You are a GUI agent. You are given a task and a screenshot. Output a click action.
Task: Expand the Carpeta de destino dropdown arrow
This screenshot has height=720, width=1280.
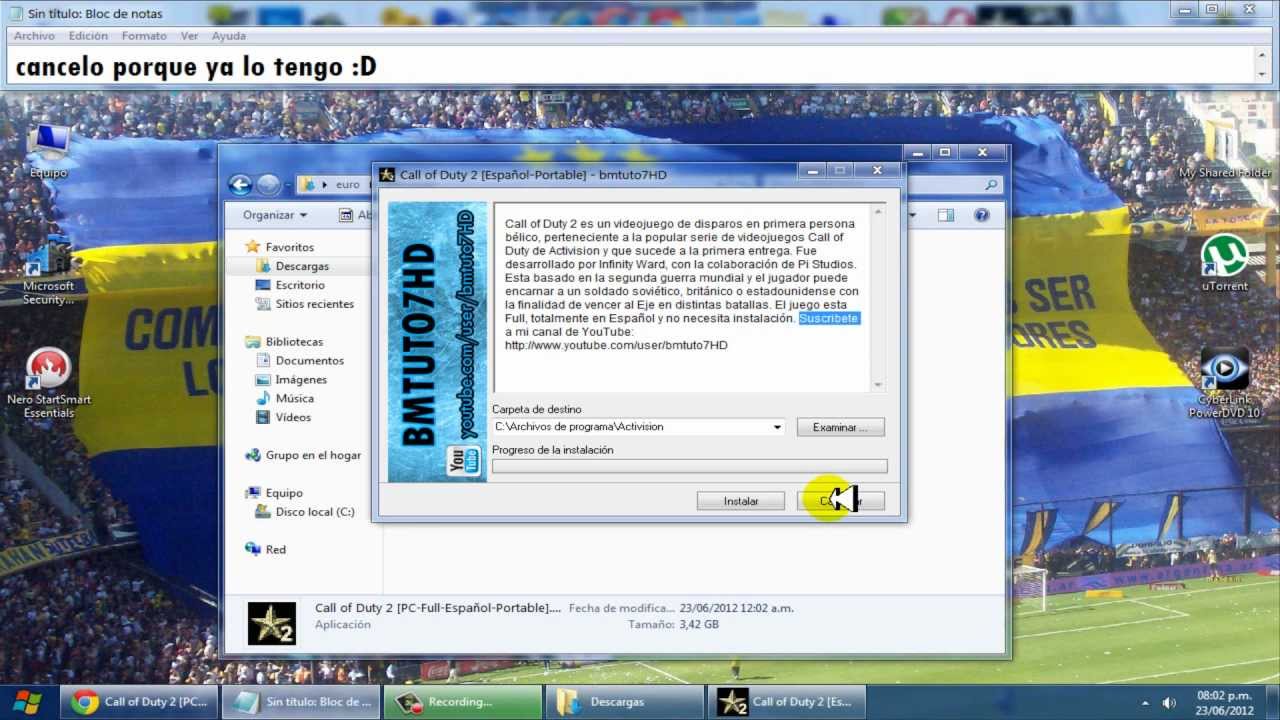(x=777, y=427)
